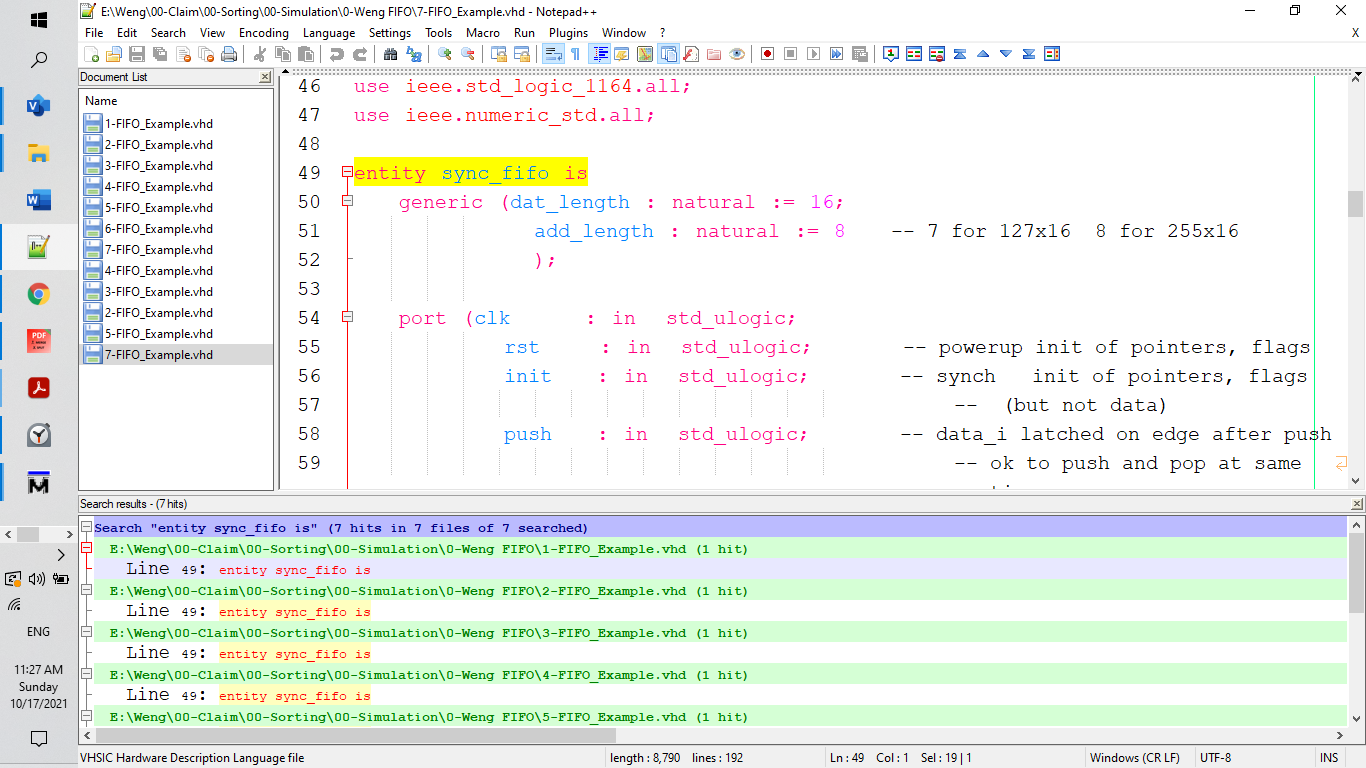Screen dimensions: 1366x768
Task: Zoom in with the magnifier plus icon
Action: [x=445, y=54]
